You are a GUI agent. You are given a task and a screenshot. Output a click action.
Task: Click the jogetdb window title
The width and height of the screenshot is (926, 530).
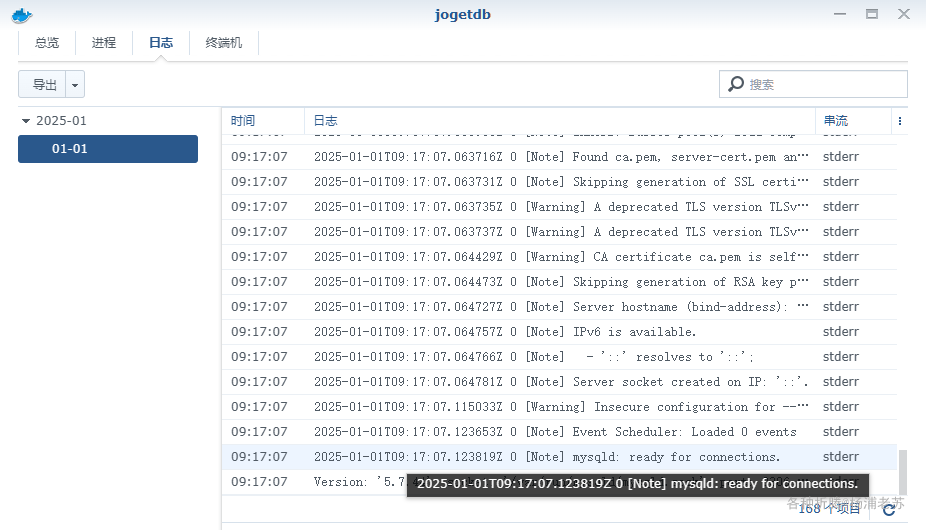(x=462, y=14)
